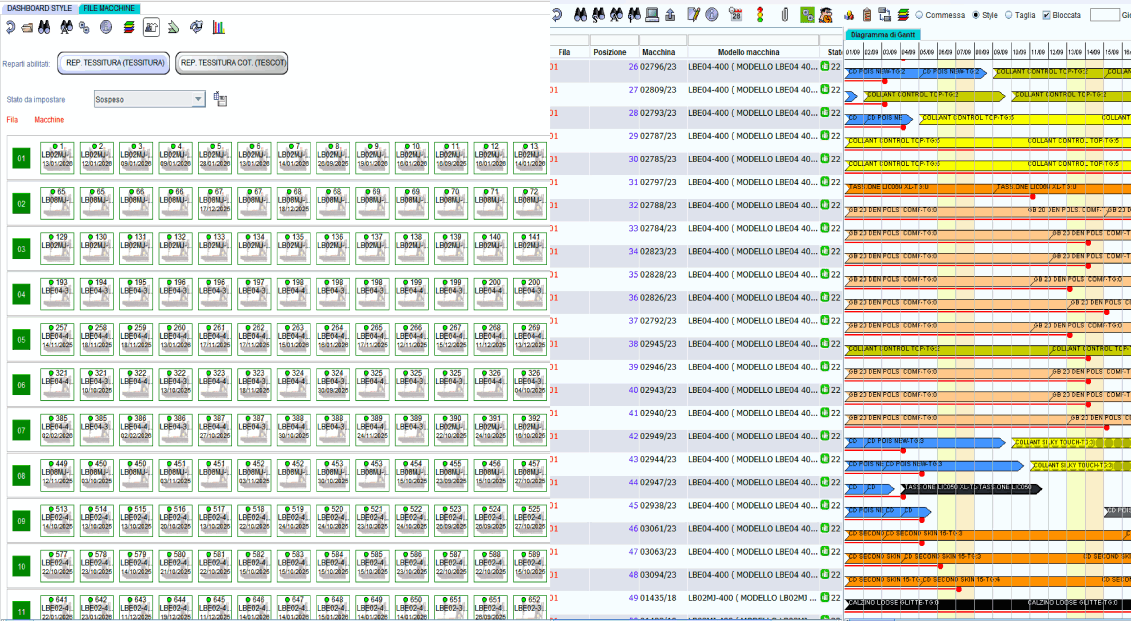
Task: Click the paperclip attachment icon
Action: coord(785,14)
